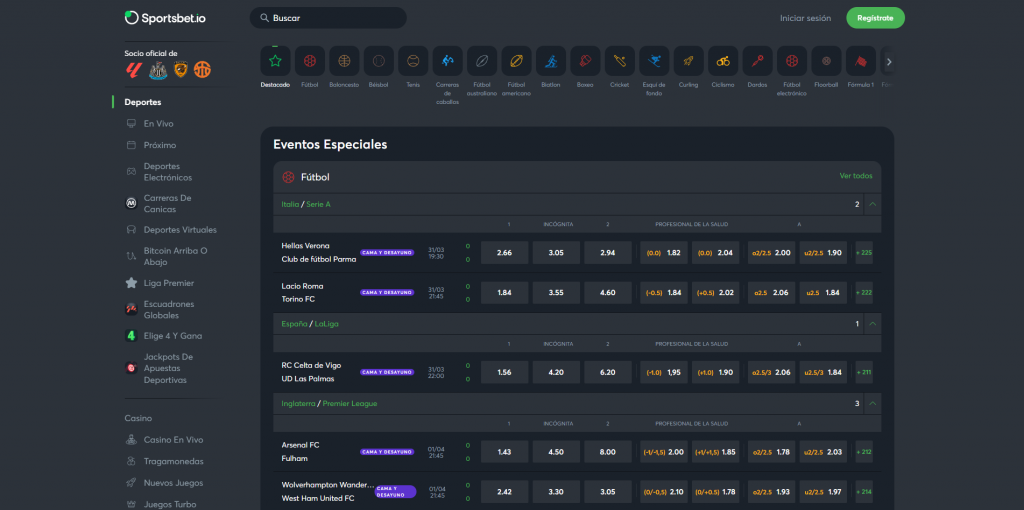Choose Fútbol electrónico icon
This screenshot has height=510, width=1024.
click(792, 61)
